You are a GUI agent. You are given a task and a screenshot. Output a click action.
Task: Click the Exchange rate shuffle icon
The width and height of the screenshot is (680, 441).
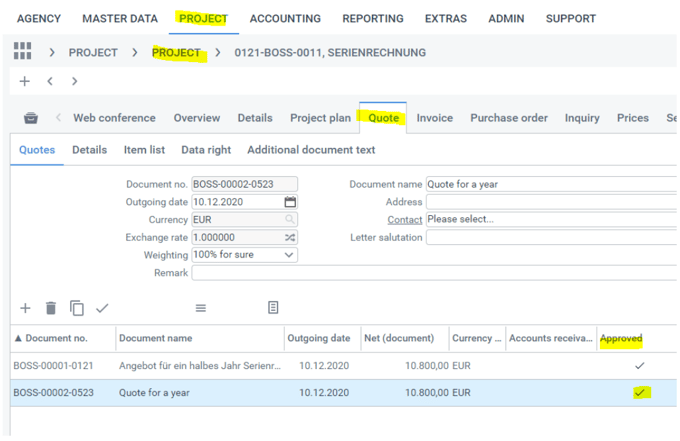pos(290,237)
